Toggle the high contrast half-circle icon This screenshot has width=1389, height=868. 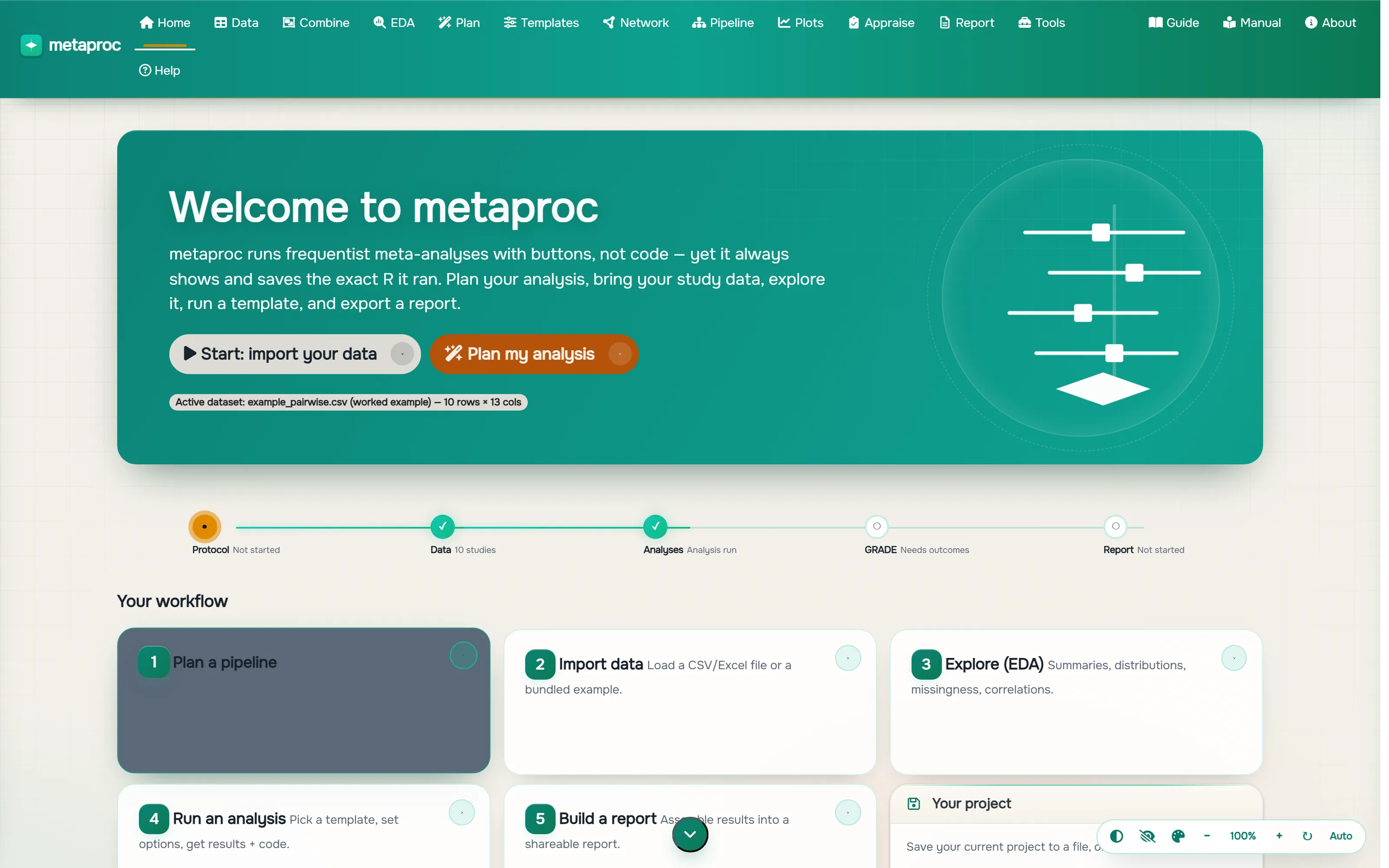1116,836
